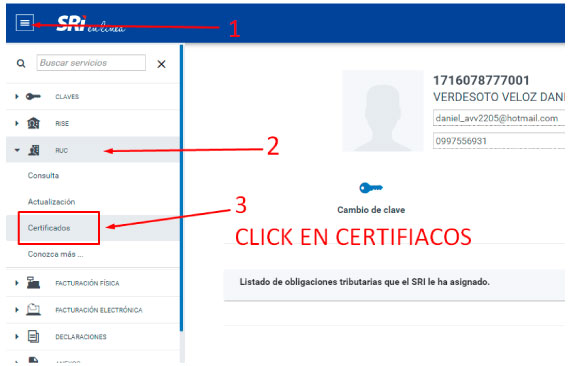Open Certificados under RUC
This screenshot has height=366, width=570.
49,228
